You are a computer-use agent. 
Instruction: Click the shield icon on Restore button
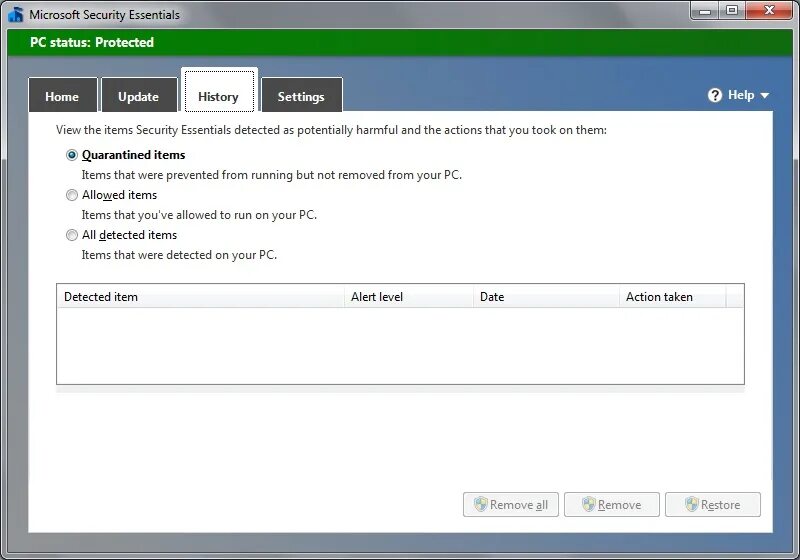691,504
